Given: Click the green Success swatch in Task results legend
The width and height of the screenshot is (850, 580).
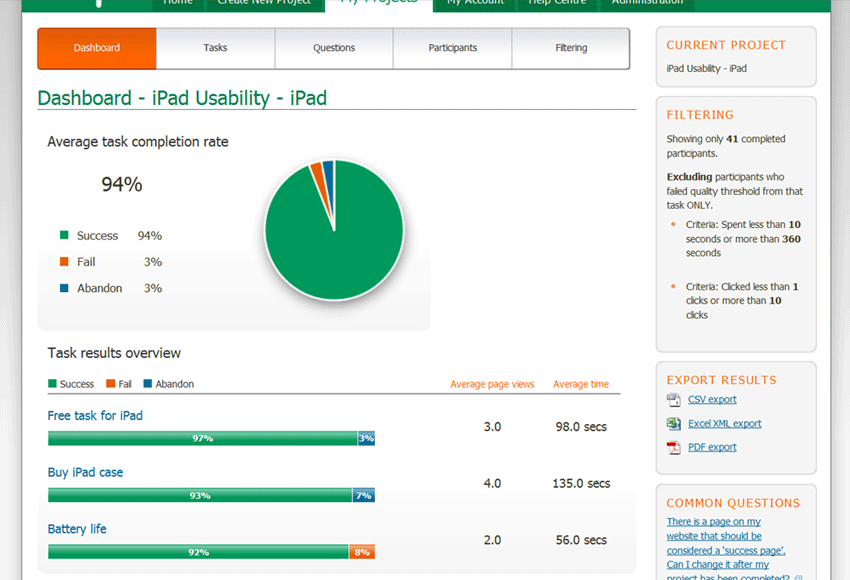Looking at the screenshot, I should tap(52, 383).
